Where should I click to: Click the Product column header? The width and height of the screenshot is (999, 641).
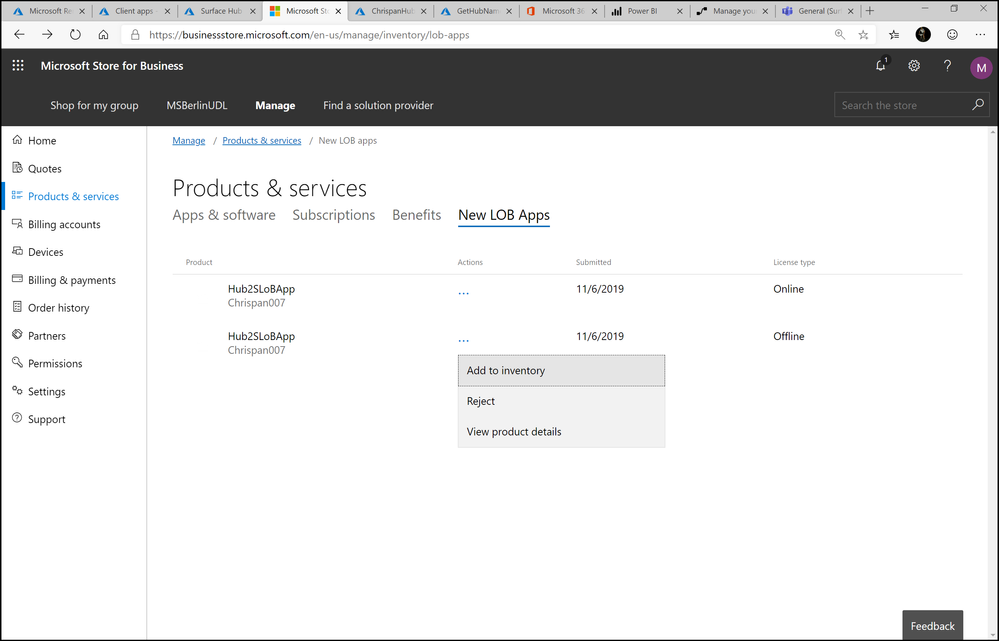(x=199, y=262)
